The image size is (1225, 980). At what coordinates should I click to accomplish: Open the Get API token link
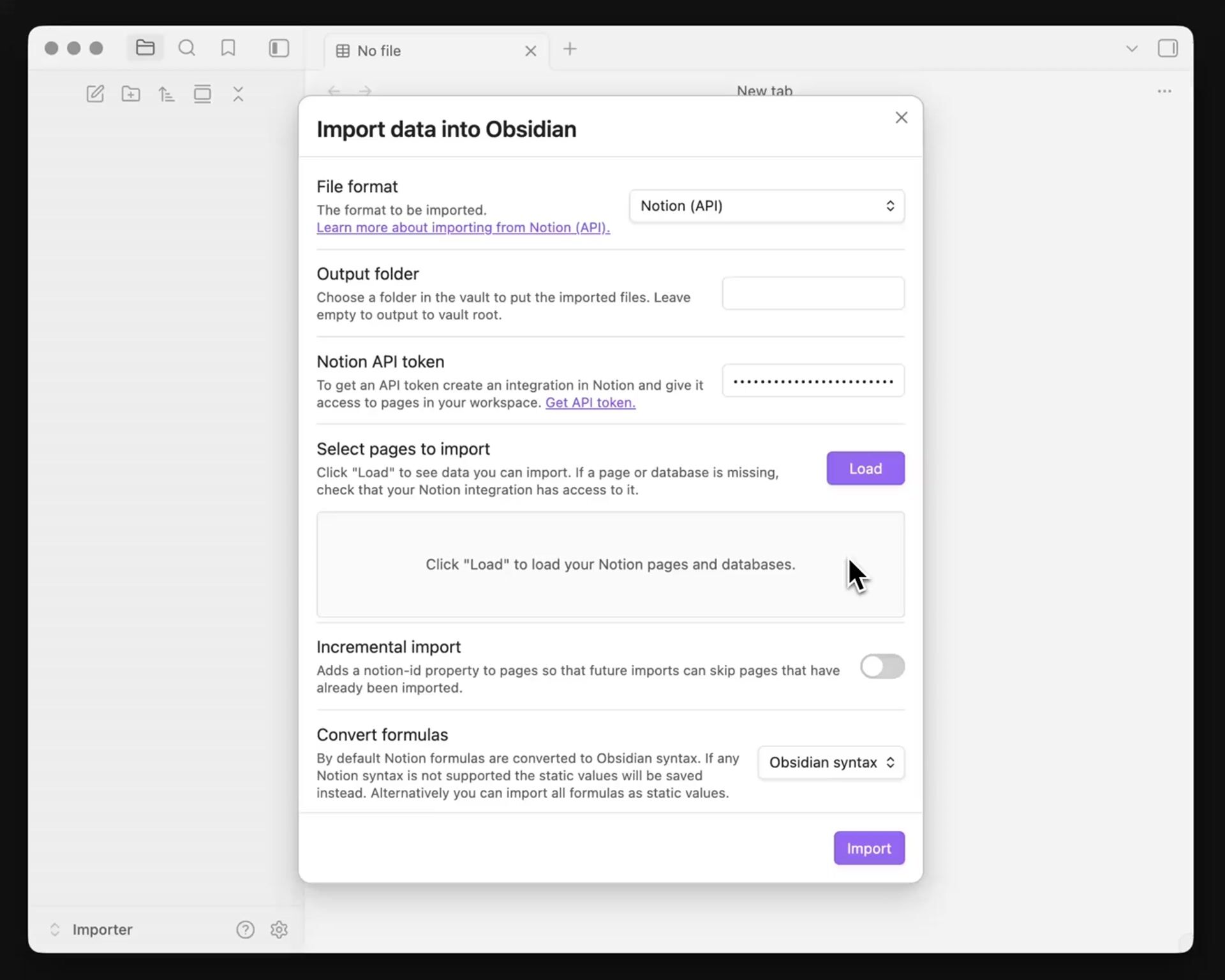[590, 403]
